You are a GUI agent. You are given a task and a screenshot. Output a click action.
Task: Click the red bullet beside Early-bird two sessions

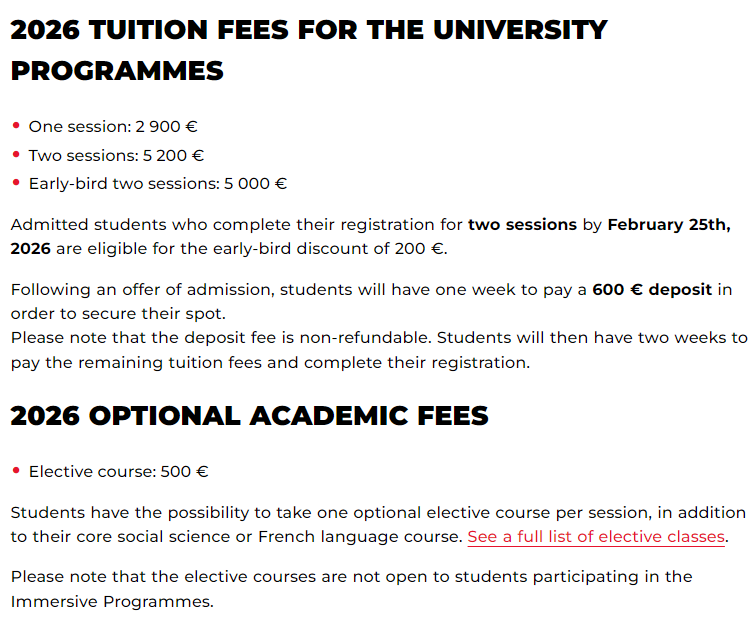coord(16,182)
